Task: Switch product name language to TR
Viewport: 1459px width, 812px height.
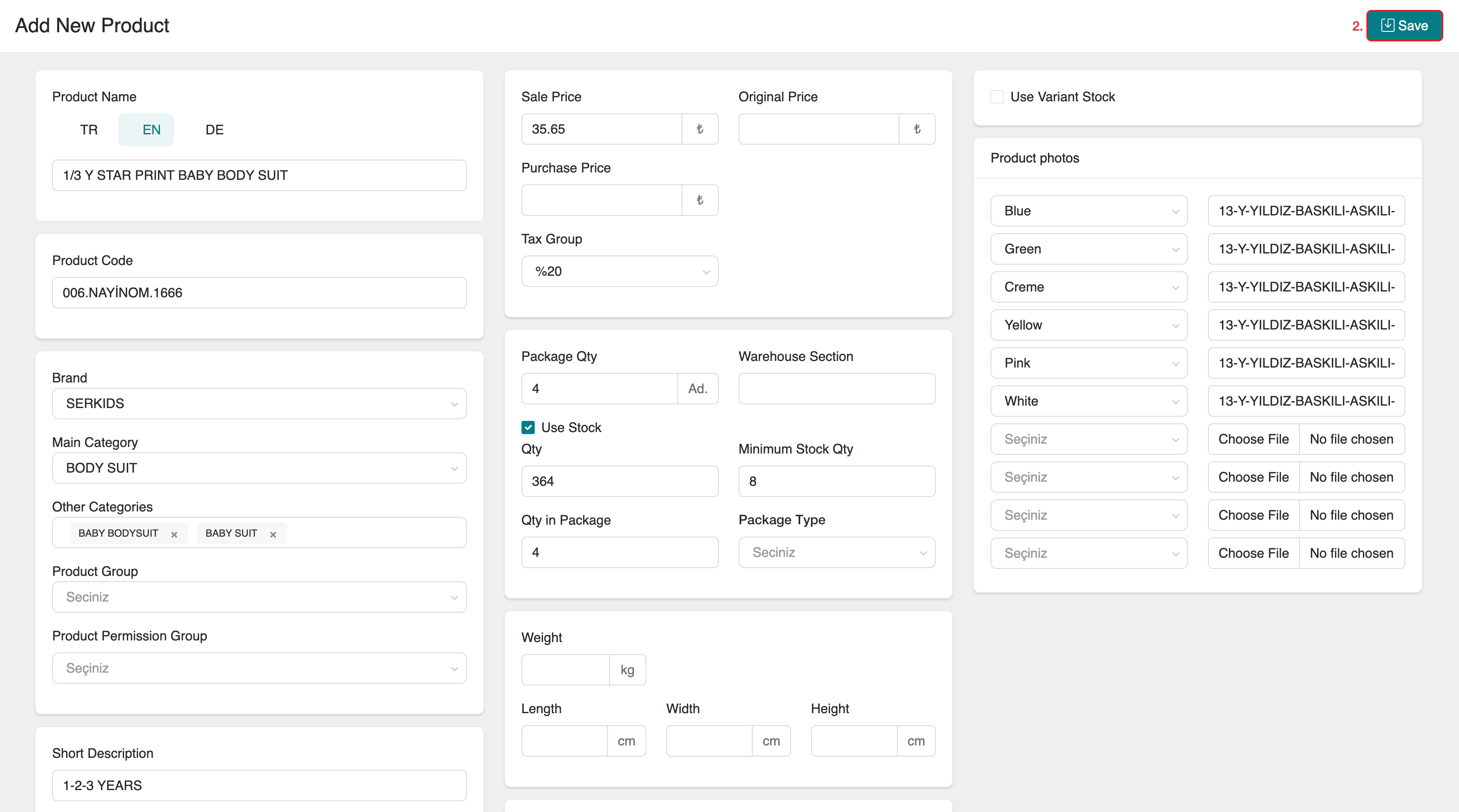Action: pyautogui.click(x=88, y=130)
